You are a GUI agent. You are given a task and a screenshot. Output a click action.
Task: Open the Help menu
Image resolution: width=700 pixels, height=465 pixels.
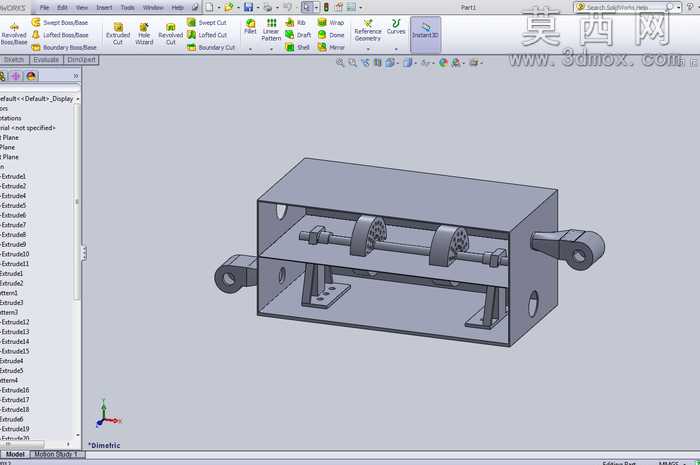tap(178, 8)
